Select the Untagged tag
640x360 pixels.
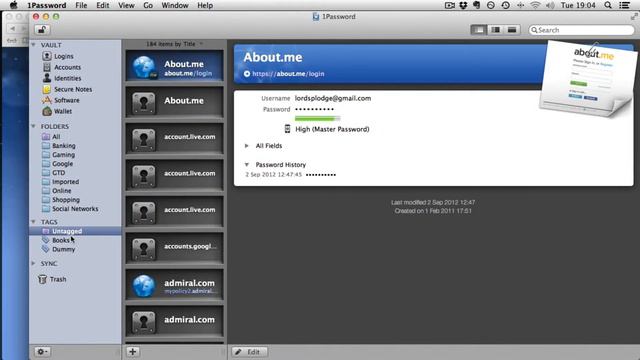pyautogui.click(x=75, y=231)
